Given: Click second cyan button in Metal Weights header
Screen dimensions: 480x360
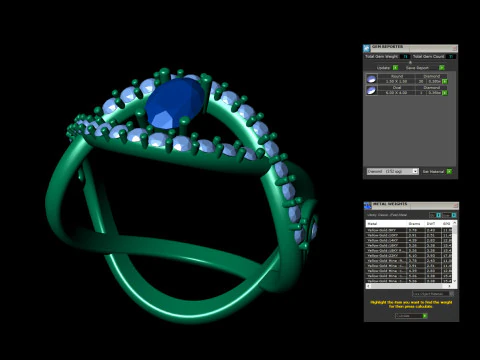Looking at the screenshot, I should tap(454, 215).
